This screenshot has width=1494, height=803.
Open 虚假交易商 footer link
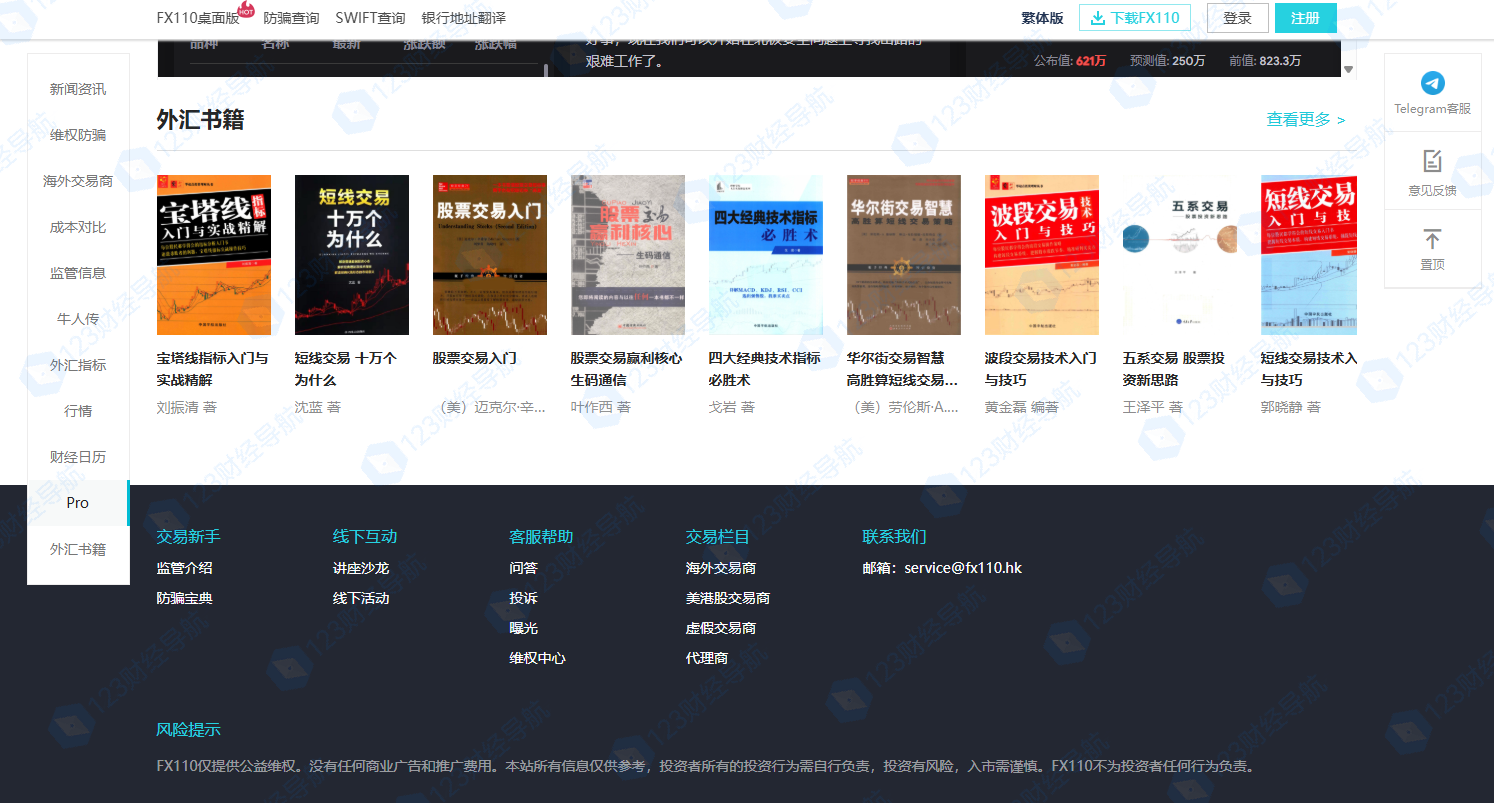[720, 628]
